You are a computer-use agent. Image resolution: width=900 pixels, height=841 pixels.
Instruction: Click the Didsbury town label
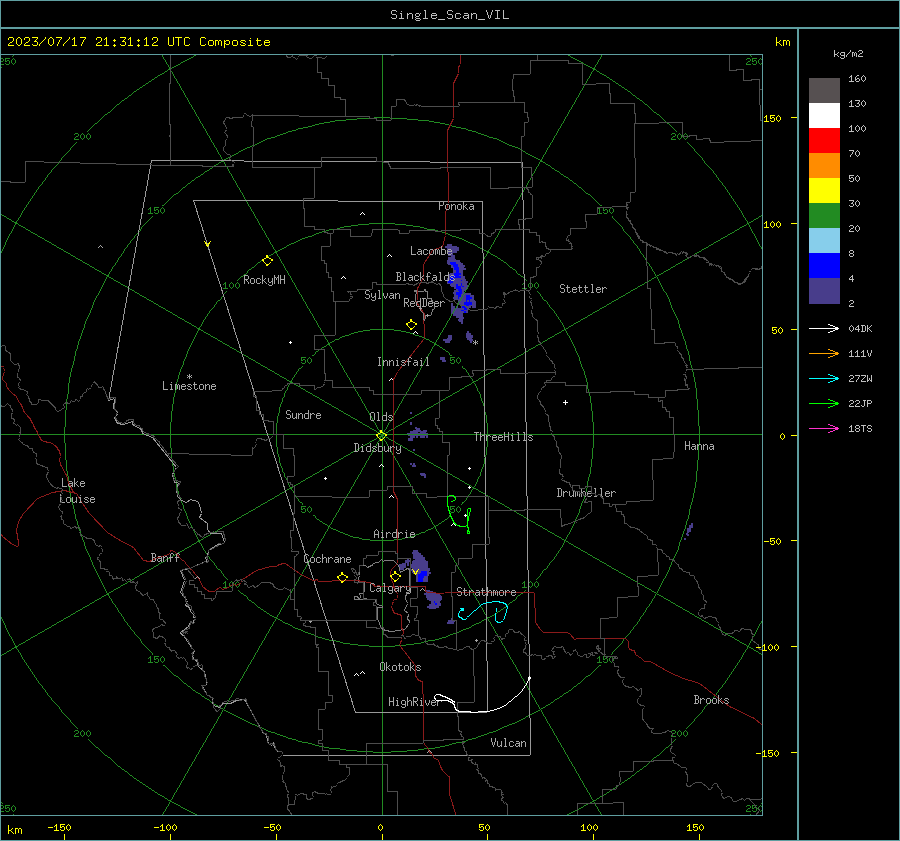377,448
